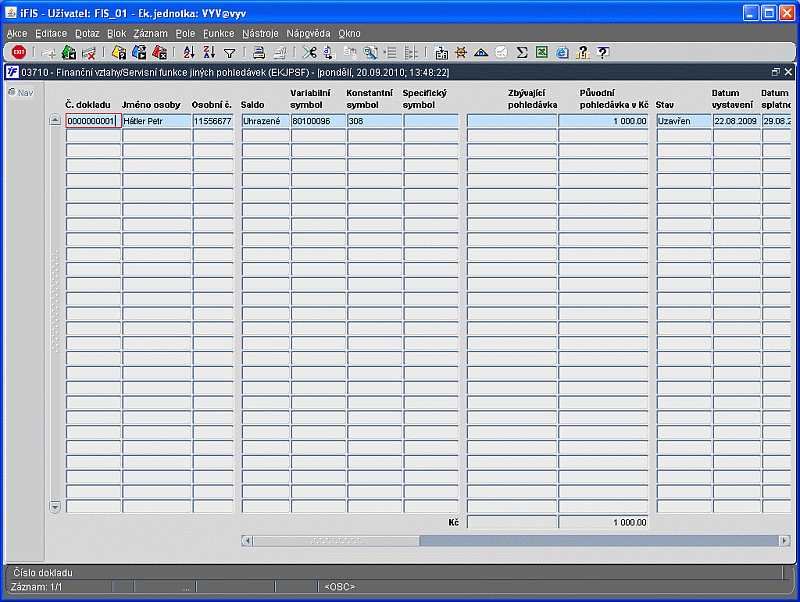Open the Nástroje menu
The width and height of the screenshot is (800, 602).
[x=260, y=33]
